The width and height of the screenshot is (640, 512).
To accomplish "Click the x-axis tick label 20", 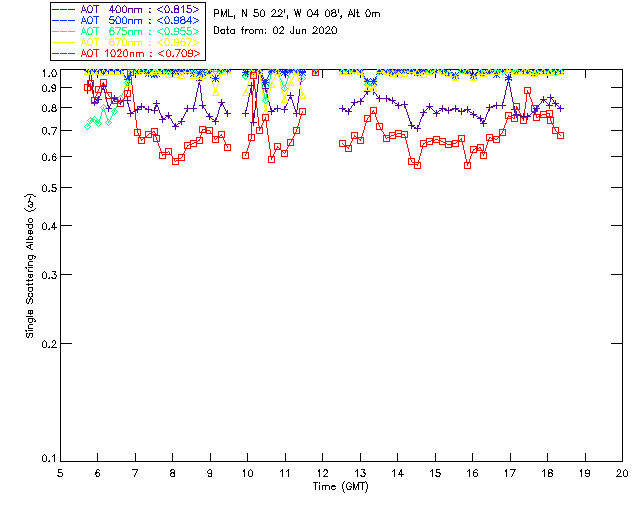I will (622, 473).
